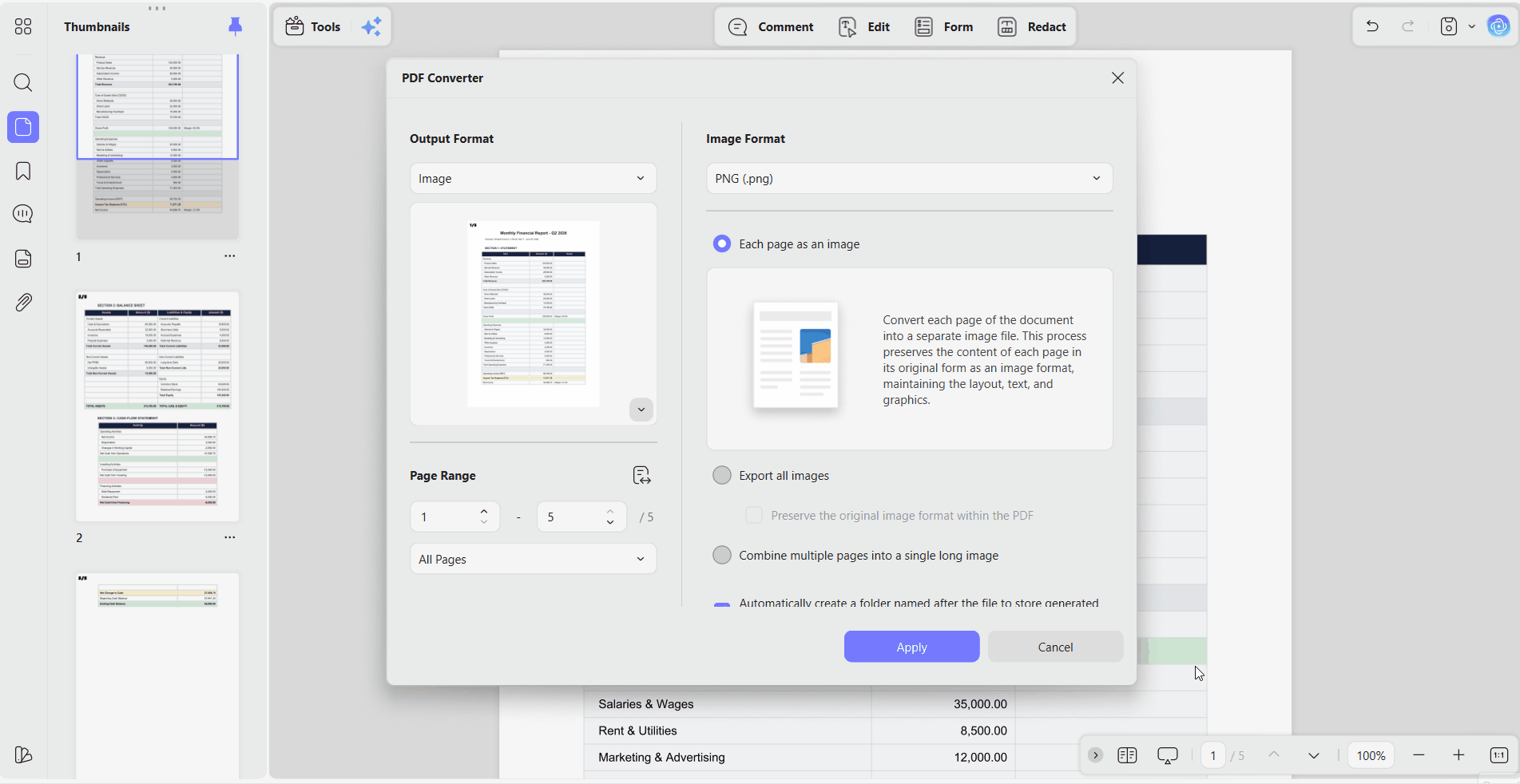
Task: Switch to Comment mode
Action: tap(771, 26)
